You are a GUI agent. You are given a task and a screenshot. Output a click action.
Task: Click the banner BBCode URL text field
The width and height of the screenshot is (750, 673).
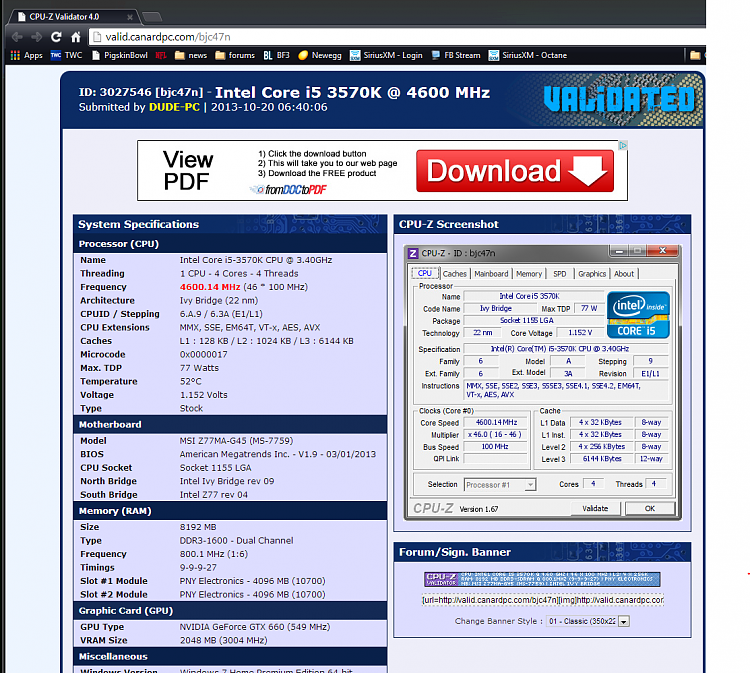tap(543, 600)
